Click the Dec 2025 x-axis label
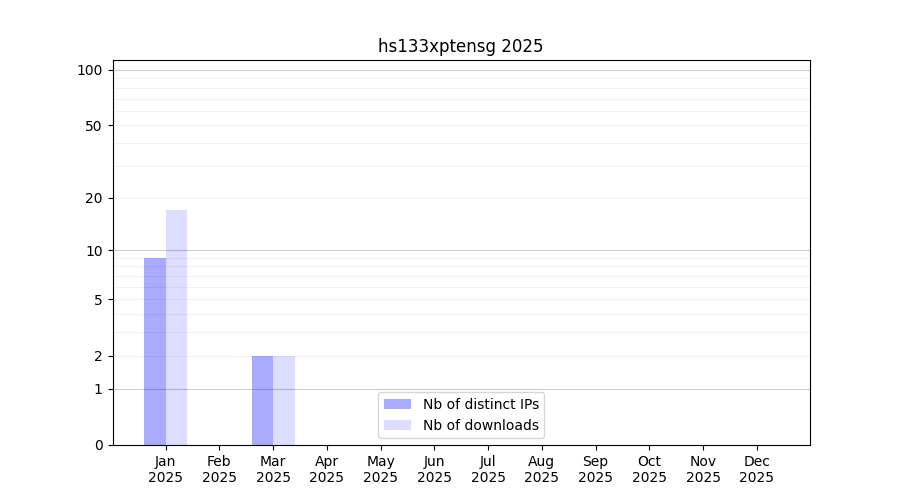 coord(756,469)
